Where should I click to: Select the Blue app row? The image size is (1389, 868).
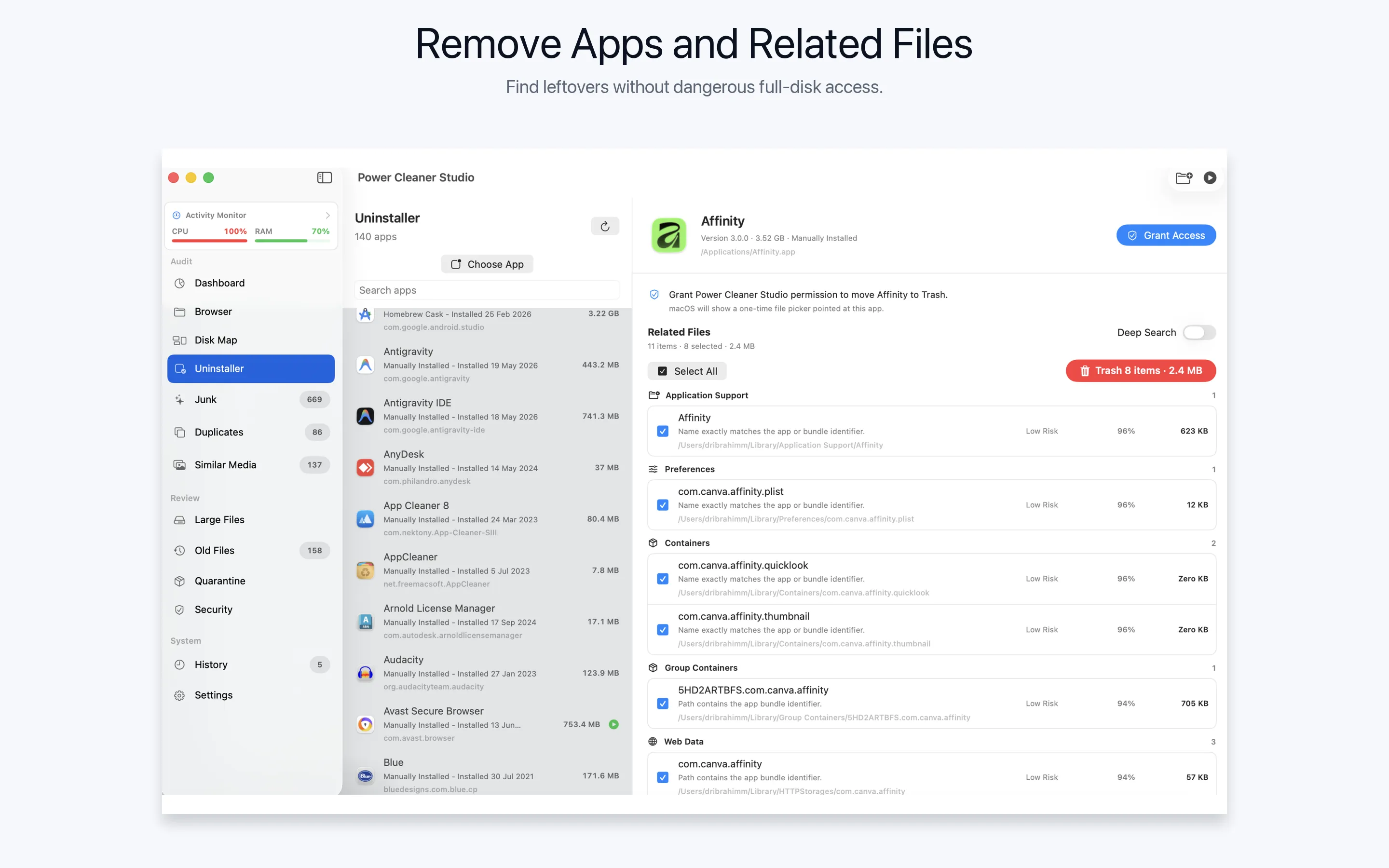(x=487, y=775)
